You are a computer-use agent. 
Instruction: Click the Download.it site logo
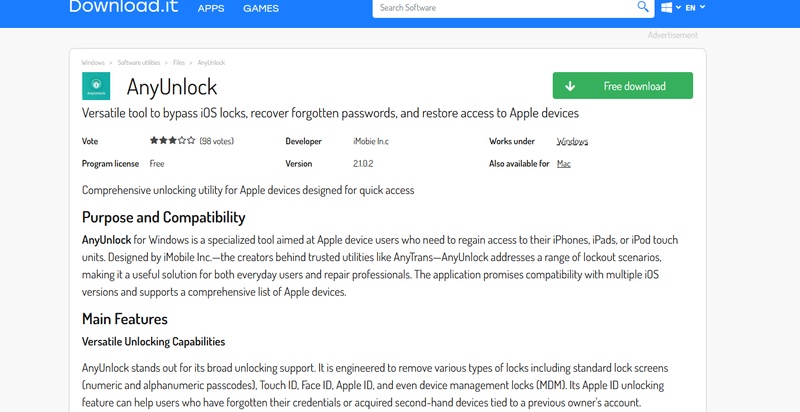(x=123, y=7)
